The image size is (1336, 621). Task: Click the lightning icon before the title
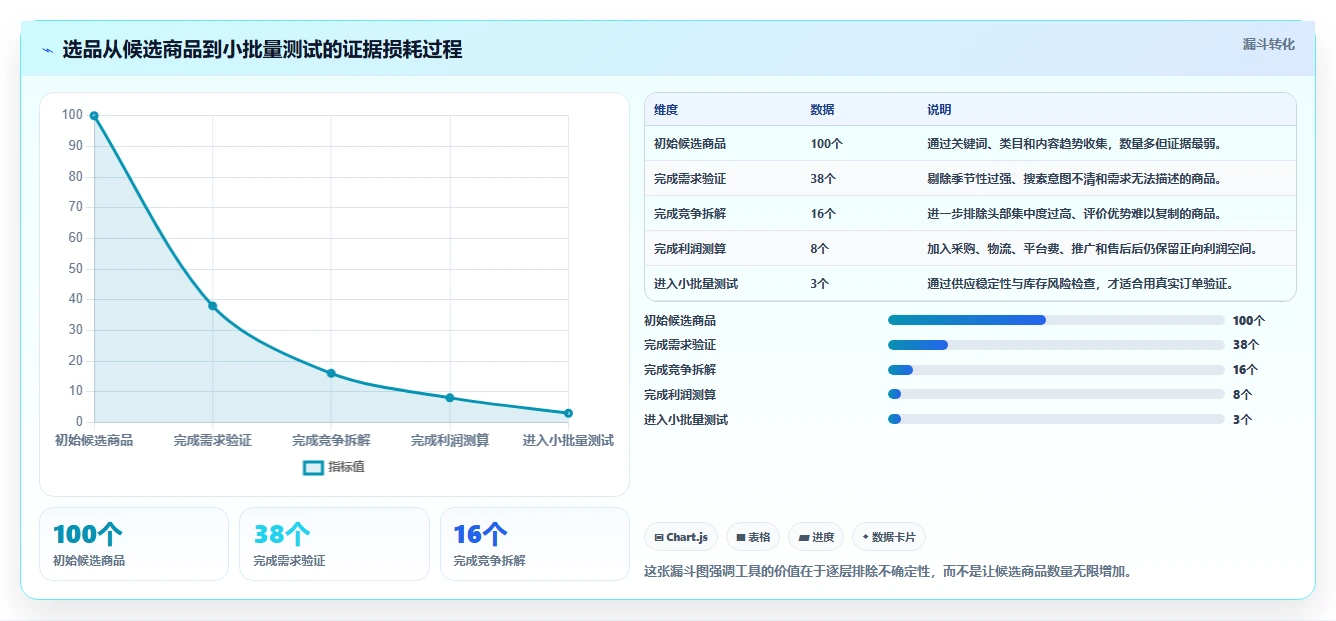48,50
